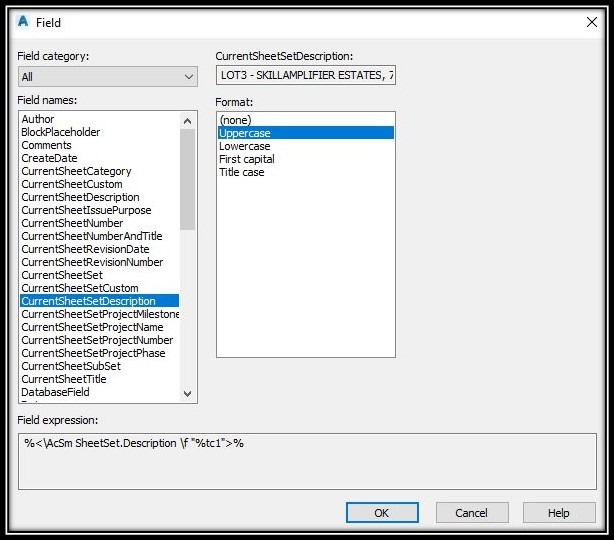Choose the CurrentSheetSetProjectPhase field

pos(99,353)
